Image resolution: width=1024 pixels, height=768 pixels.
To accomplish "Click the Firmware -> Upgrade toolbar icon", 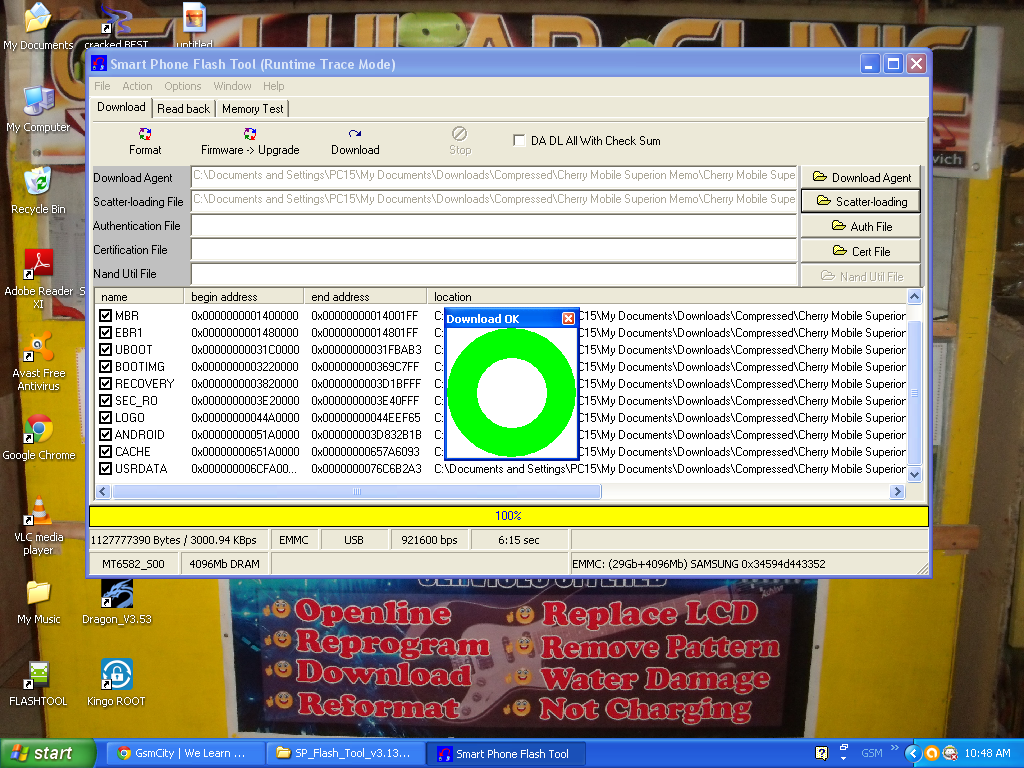I will tap(249, 141).
